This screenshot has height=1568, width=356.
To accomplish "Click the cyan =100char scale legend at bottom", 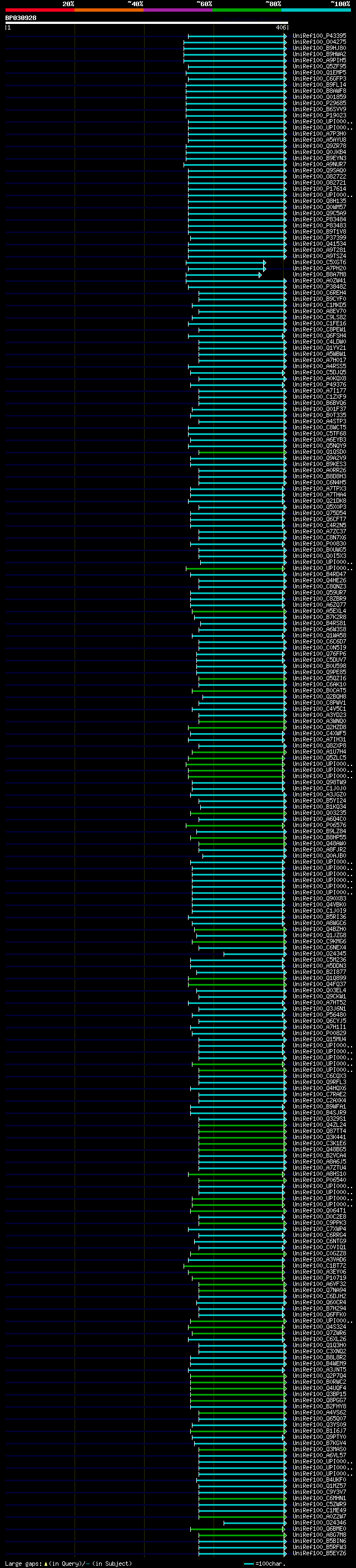I will (x=264, y=1563).
